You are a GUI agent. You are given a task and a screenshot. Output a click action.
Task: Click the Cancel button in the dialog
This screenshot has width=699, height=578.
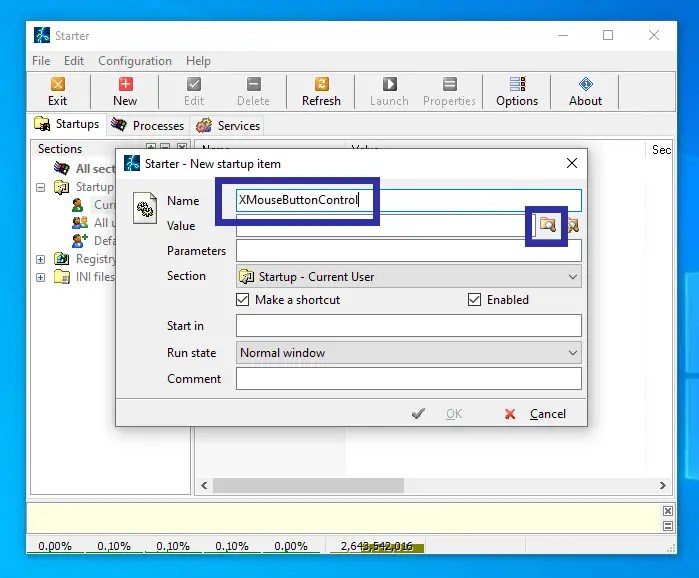536,414
